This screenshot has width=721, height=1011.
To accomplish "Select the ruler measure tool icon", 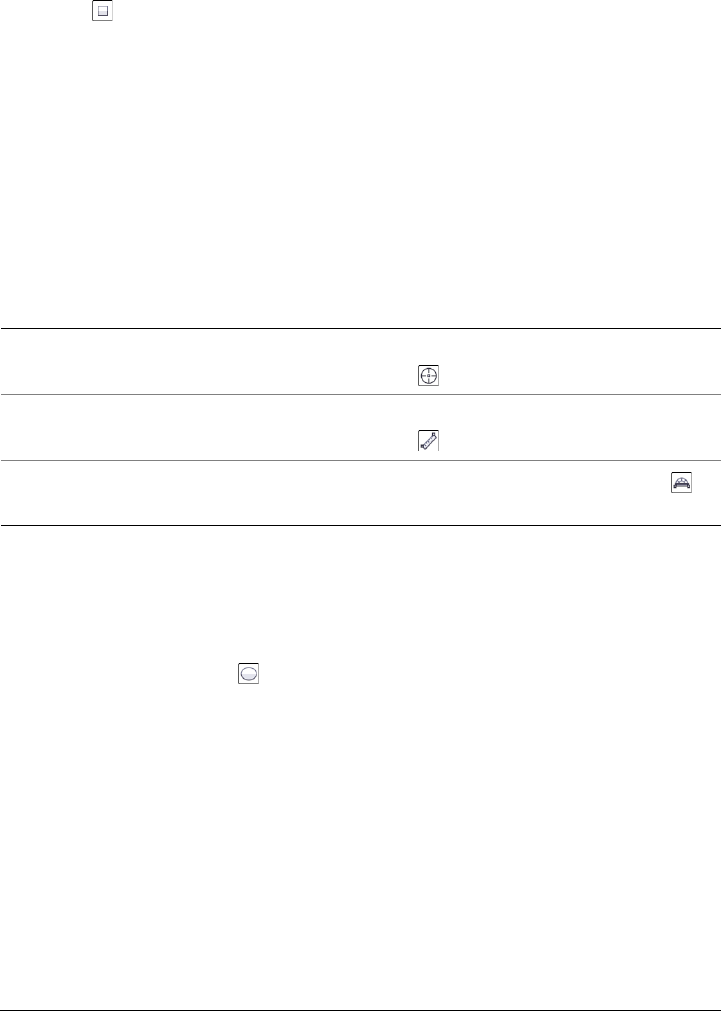I will click(429, 439).
